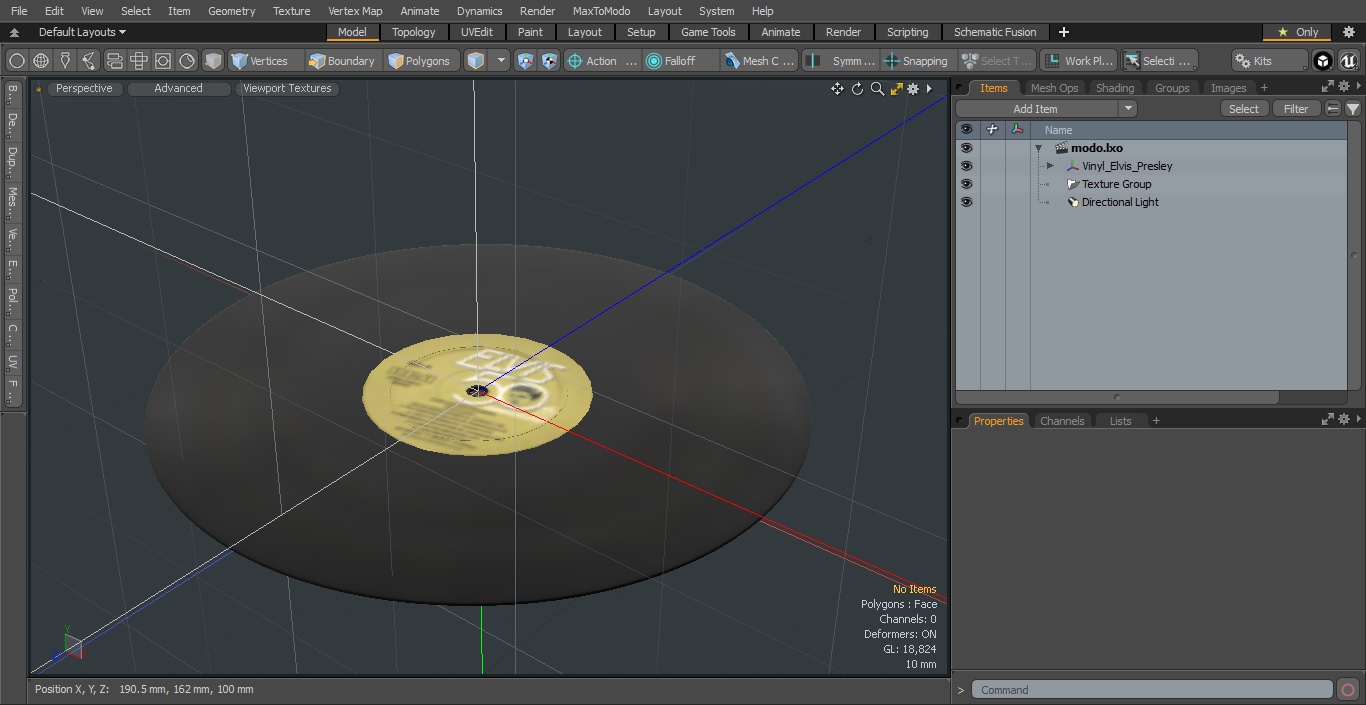
Task: Click the gray cube item-mode icon
Action: click(213, 61)
